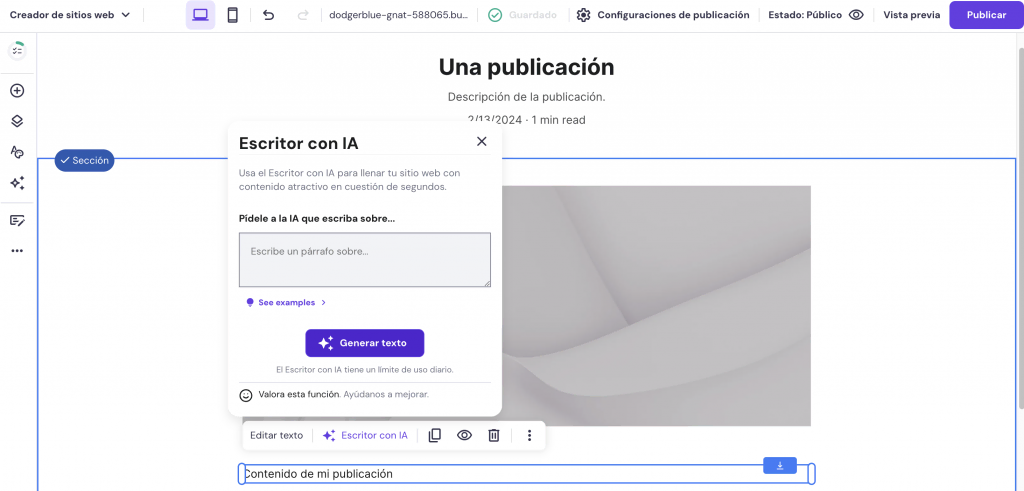Delete the text element with trash icon
The image size is (1024, 491).
point(494,436)
